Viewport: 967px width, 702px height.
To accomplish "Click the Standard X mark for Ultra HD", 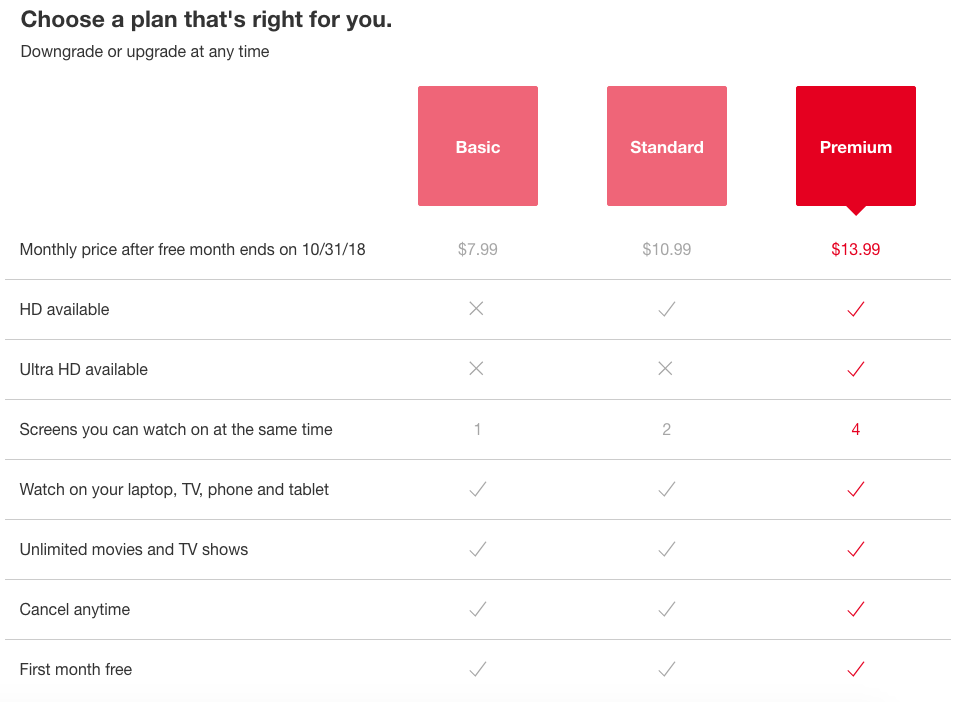I will pyautogui.click(x=666, y=369).
